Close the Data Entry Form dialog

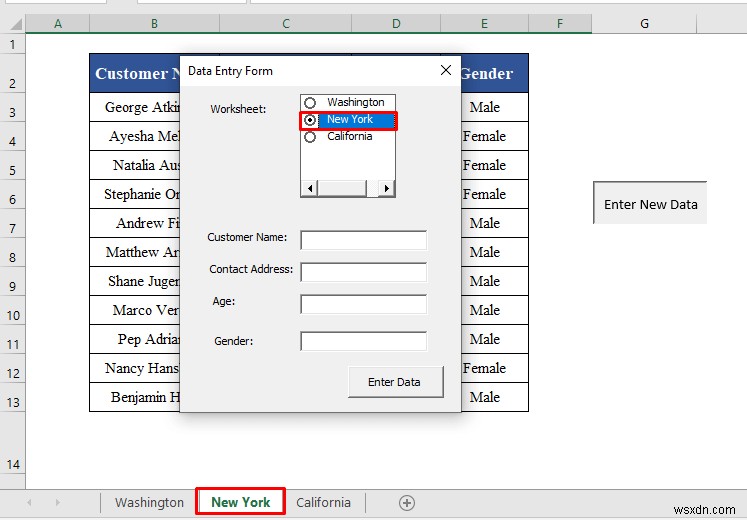point(446,70)
